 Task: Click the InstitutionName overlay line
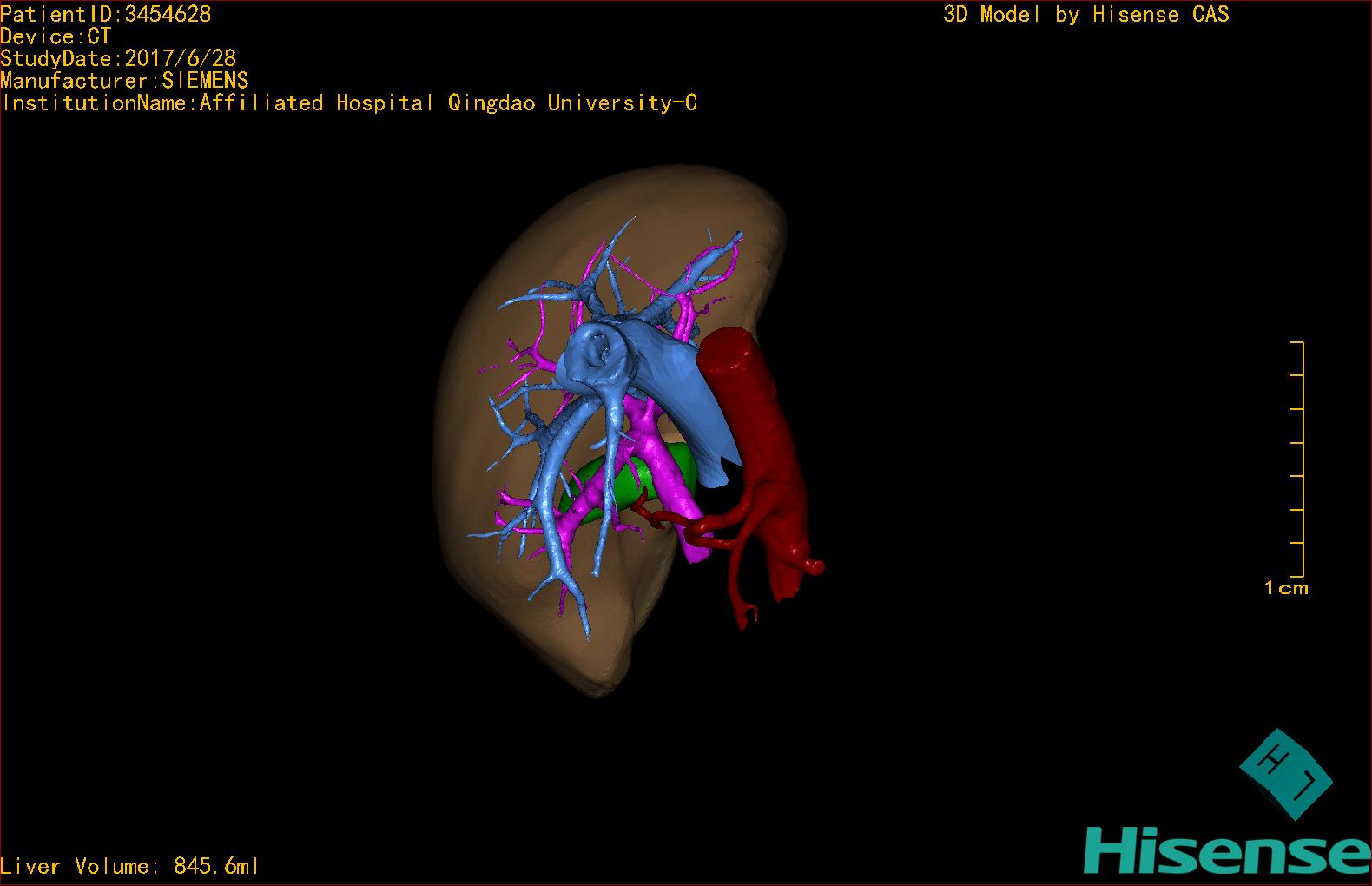point(348,103)
